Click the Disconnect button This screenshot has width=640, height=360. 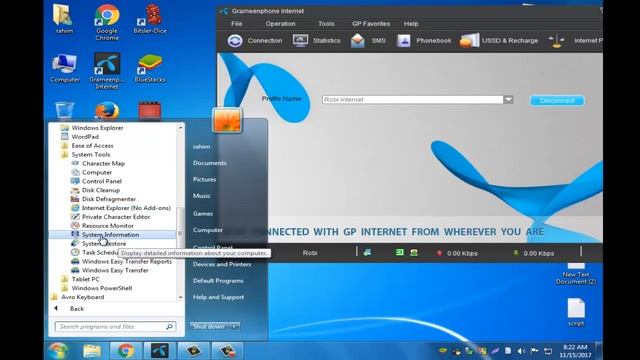(x=557, y=100)
